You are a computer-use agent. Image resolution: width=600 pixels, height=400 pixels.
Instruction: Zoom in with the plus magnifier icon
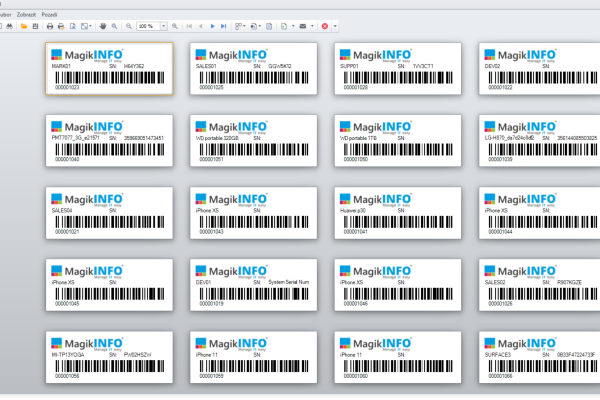coord(175,26)
